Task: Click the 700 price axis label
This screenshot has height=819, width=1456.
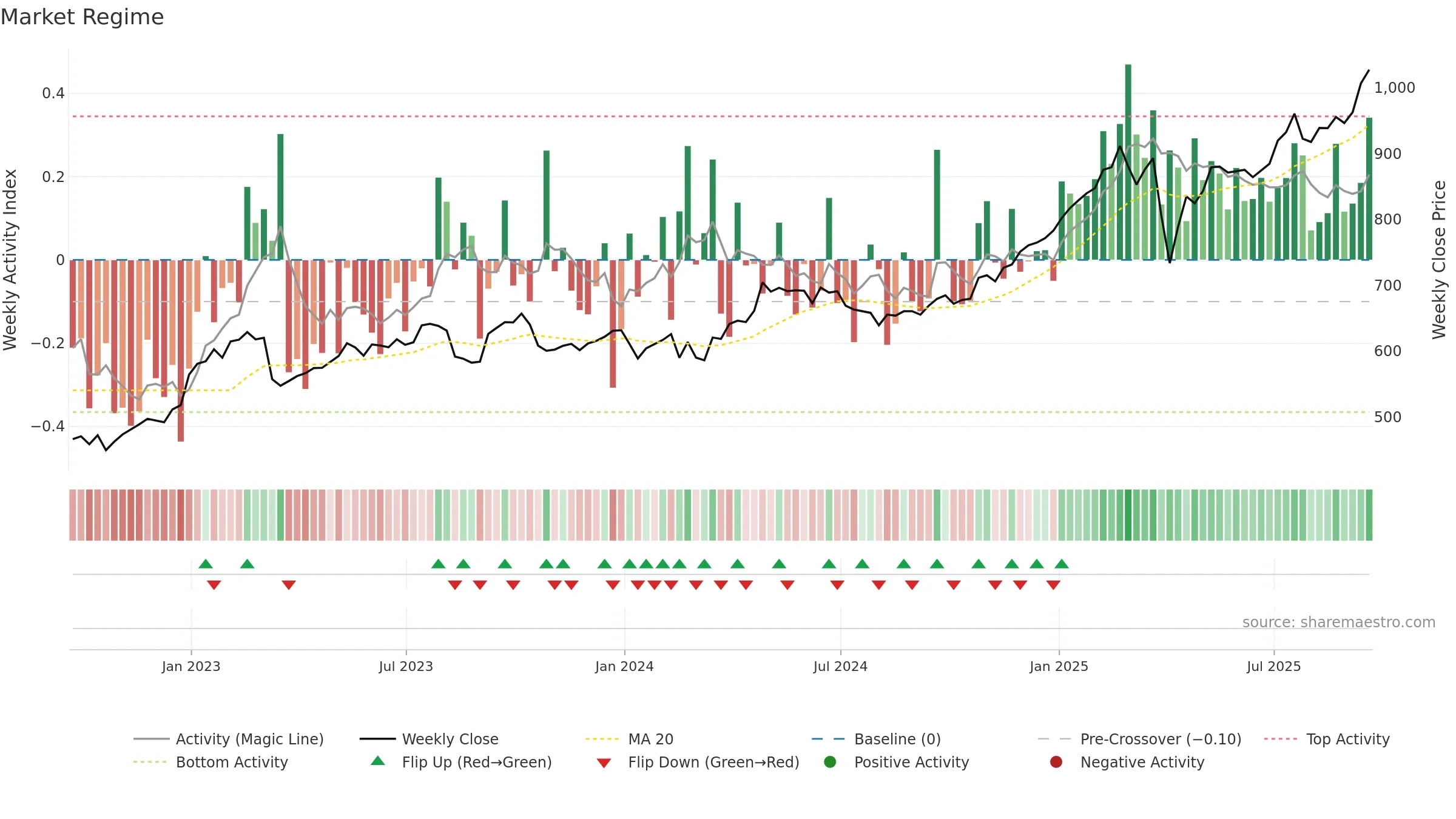Action: coord(1387,286)
